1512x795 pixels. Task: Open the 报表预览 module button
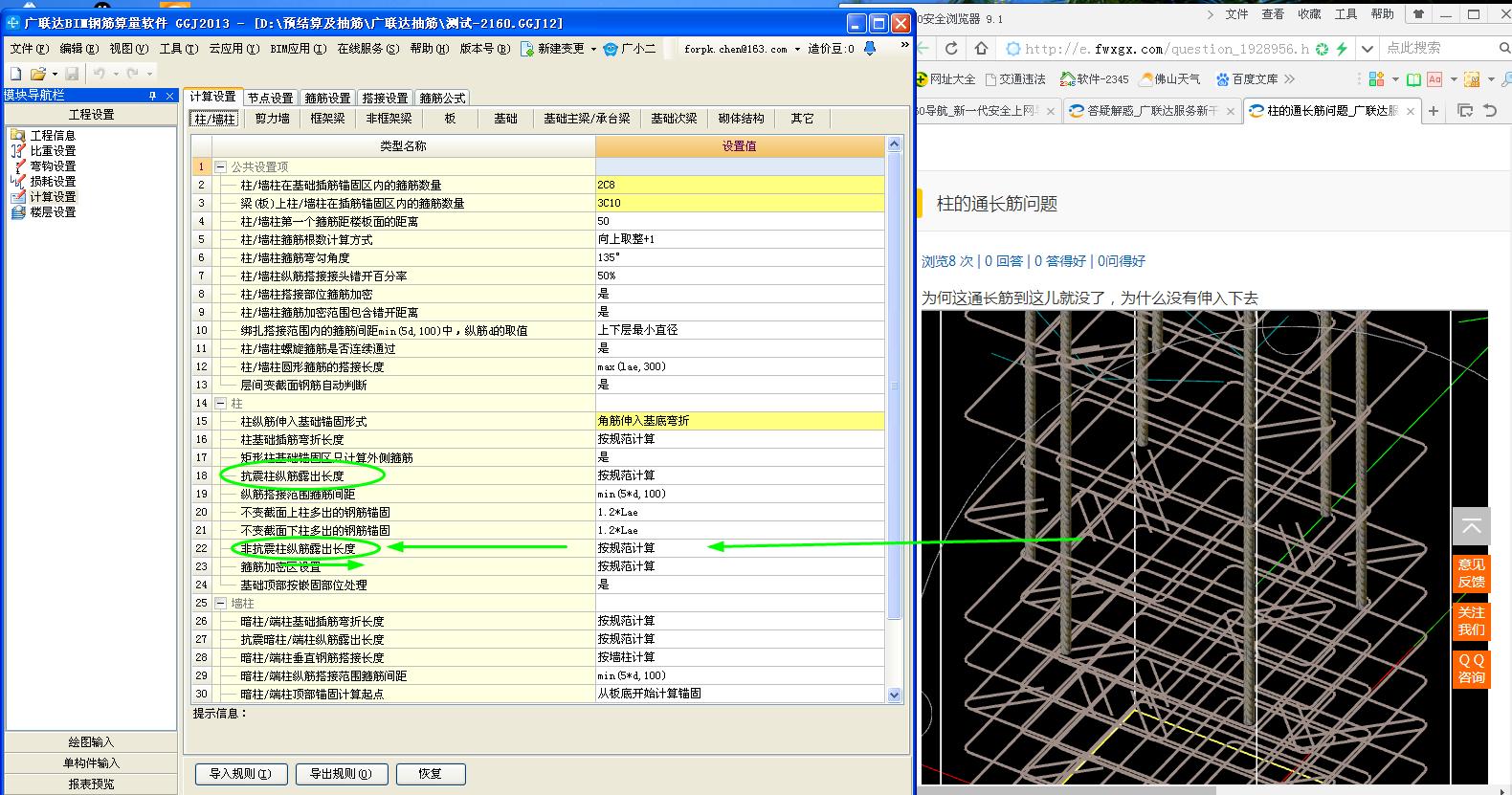click(91, 784)
